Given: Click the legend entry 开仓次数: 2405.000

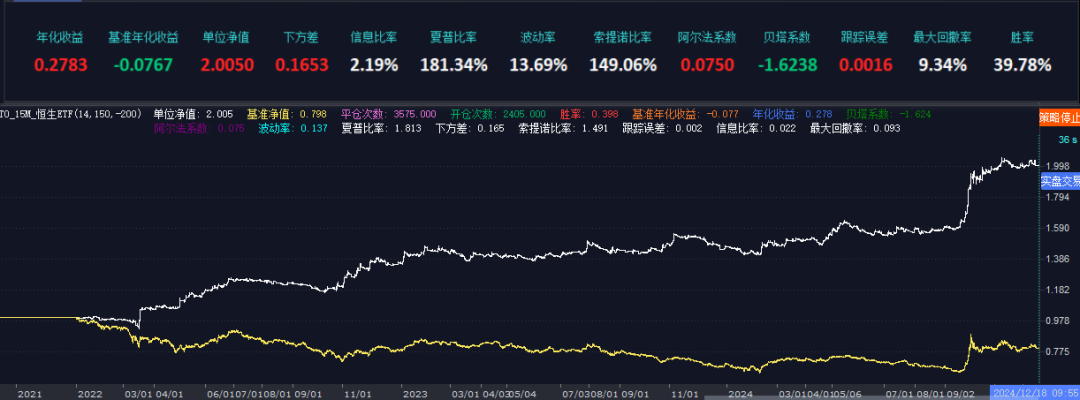Looking at the screenshot, I should pyautogui.click(x=498, y=114).
